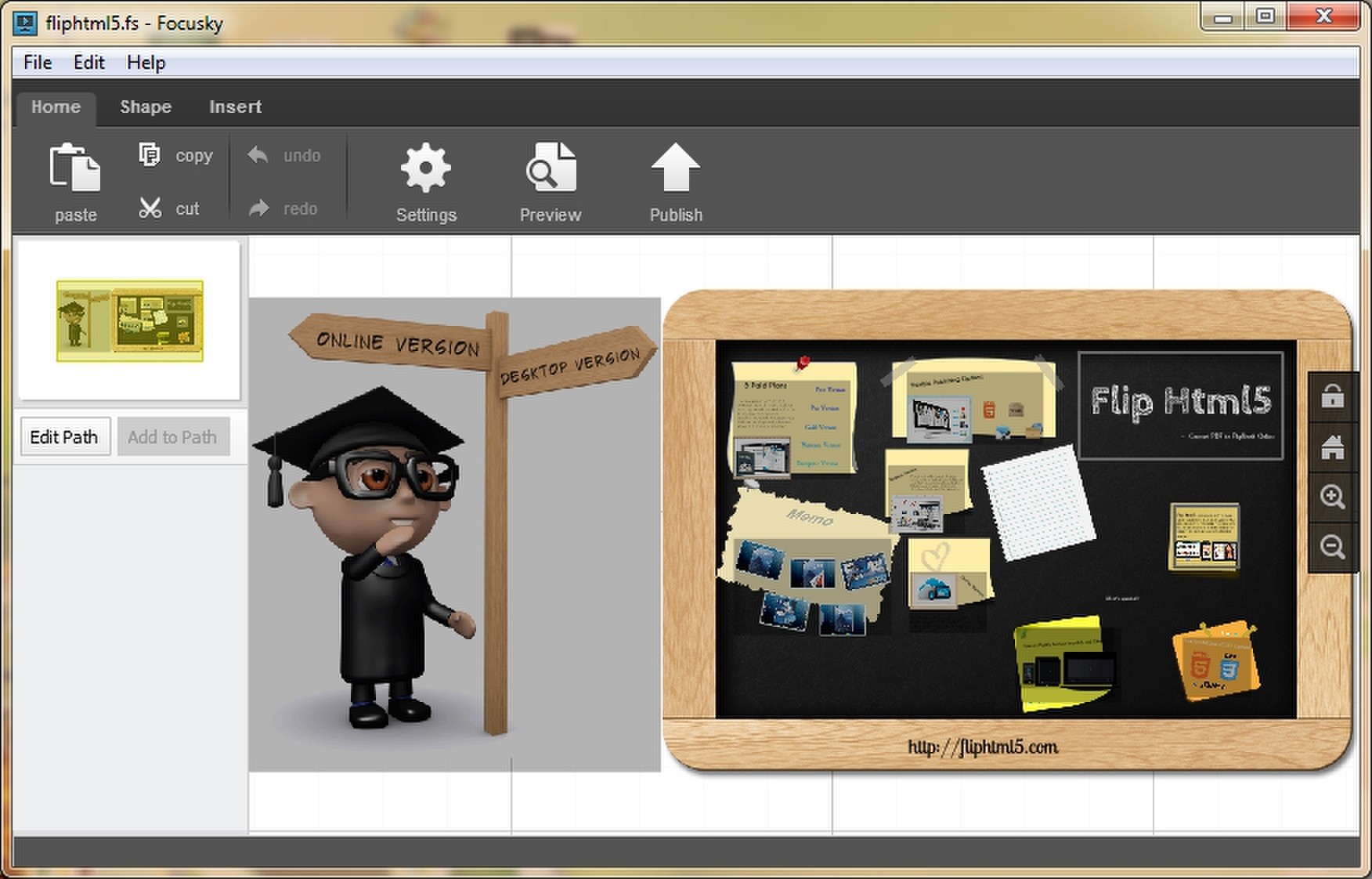Publish the presentation with the arrow icon

(675, 167)
